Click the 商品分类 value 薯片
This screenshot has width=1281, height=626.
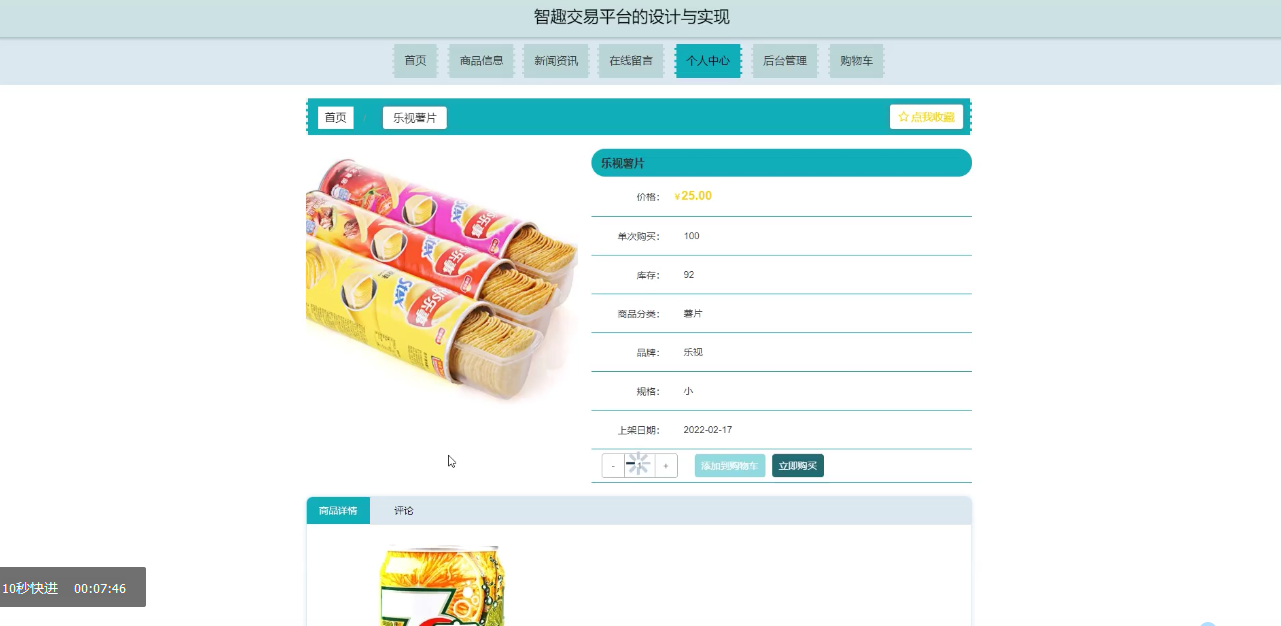(693, 314)
